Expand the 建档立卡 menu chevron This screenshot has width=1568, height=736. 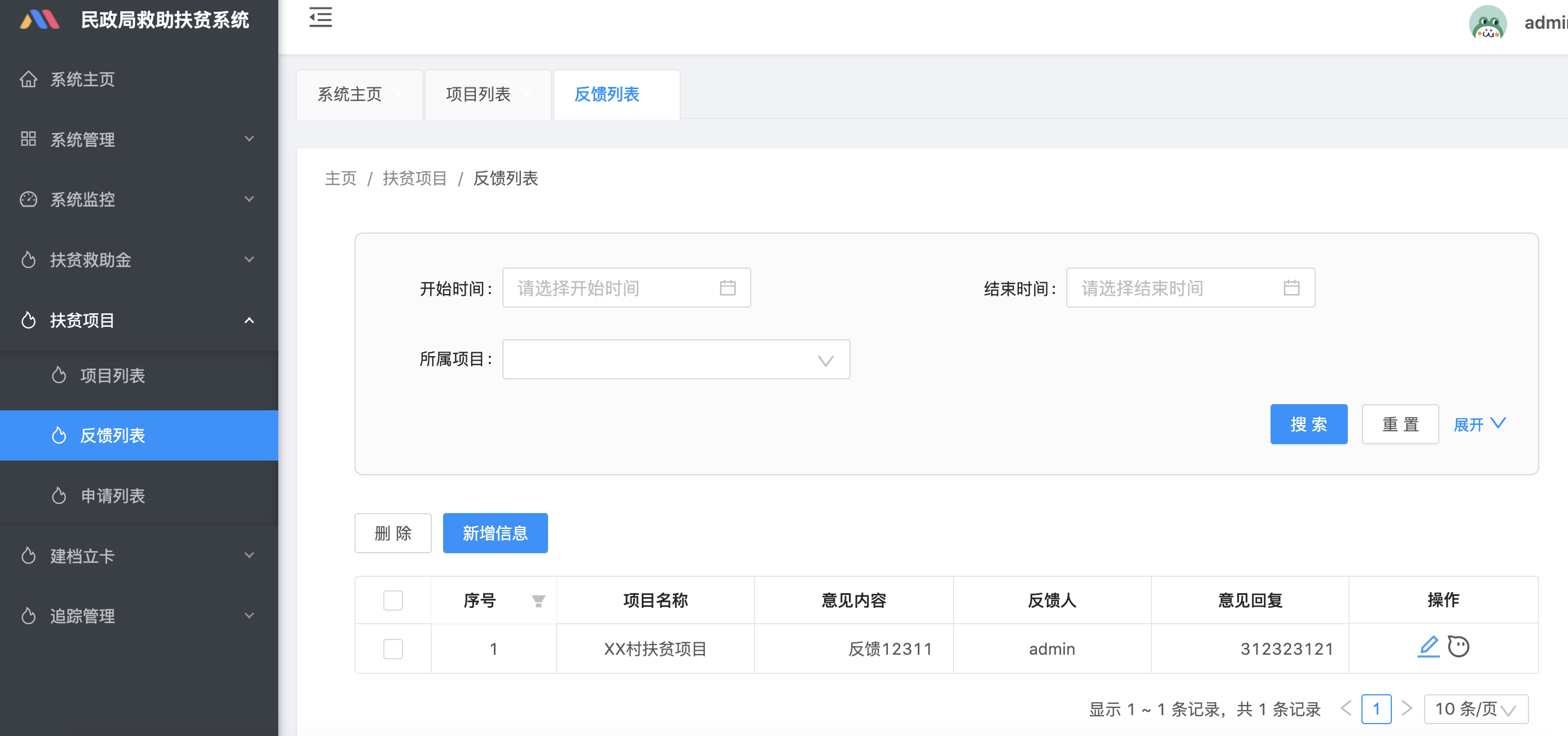[x=249, y=555]
